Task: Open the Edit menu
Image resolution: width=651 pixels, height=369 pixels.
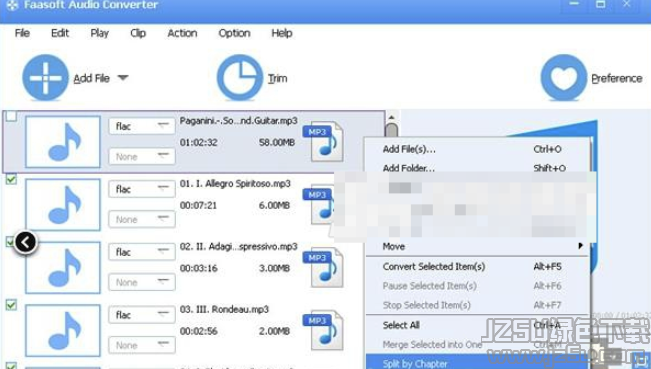Action: coord(60,33)
